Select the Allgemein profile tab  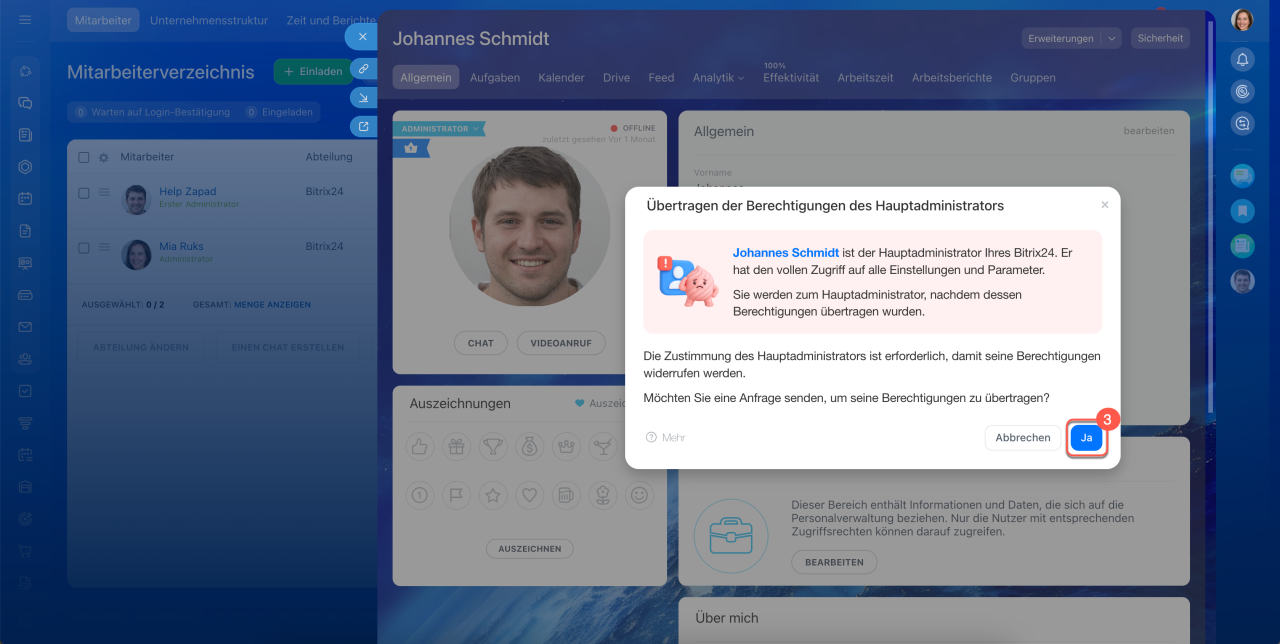point(426,77)
